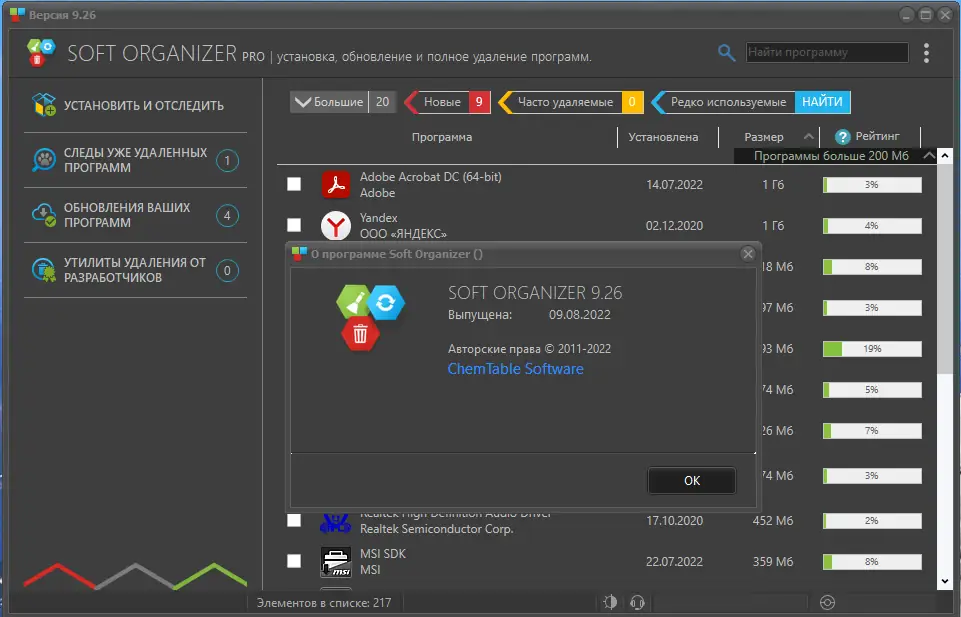961x617 pixels.
Task: Click the Install and Track box icon
Action: coord(44,105)
